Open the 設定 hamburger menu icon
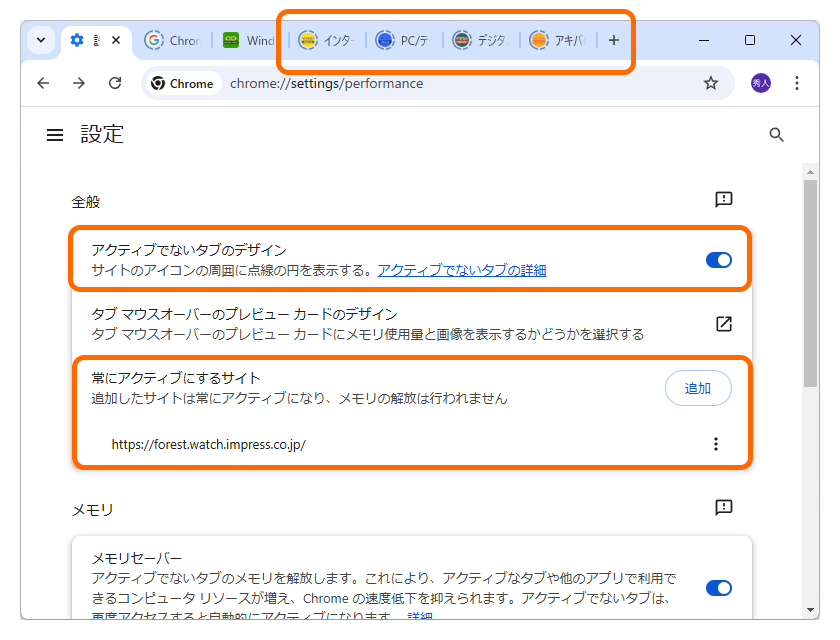This screenshot has width=840, height=640. point(54,134)
